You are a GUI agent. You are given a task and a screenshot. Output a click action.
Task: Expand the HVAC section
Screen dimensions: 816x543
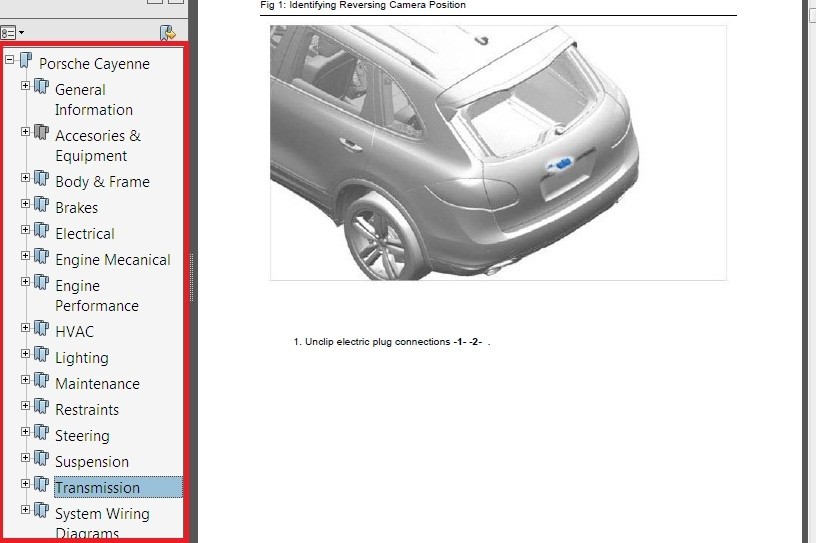(x=25, y=327)
